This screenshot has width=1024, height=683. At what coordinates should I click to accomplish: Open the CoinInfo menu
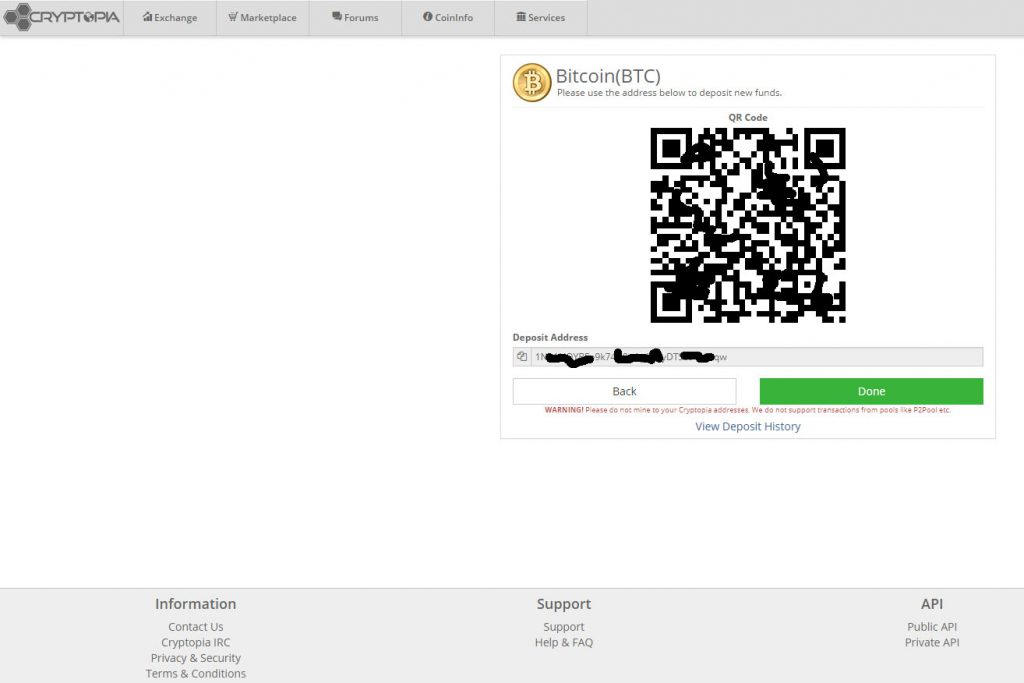[448, 18]
